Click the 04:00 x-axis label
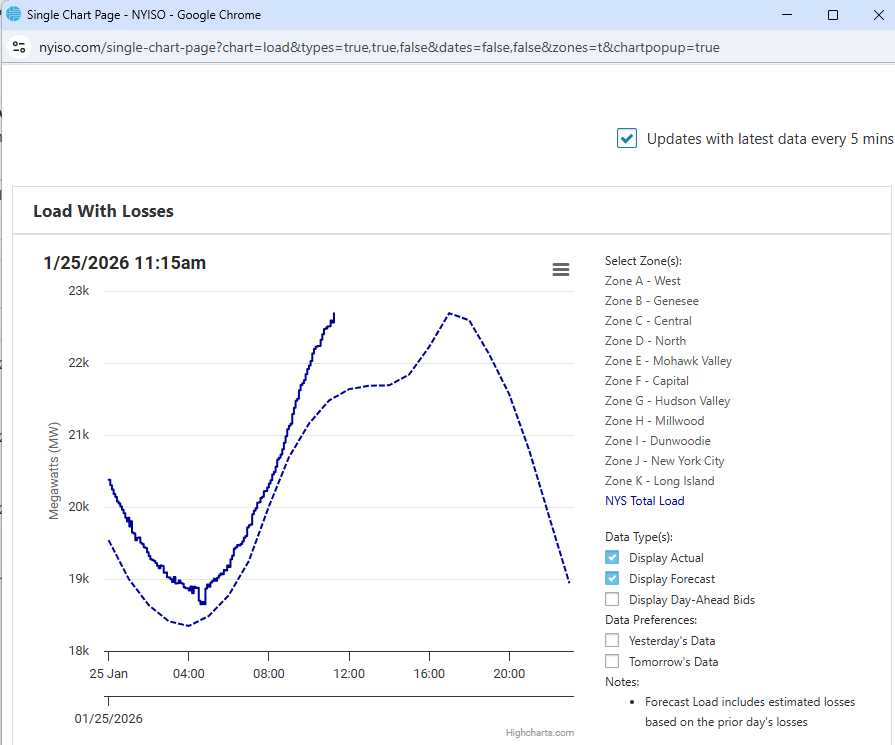Viewport: 895px width, 745px height. [x=188, y=674]
